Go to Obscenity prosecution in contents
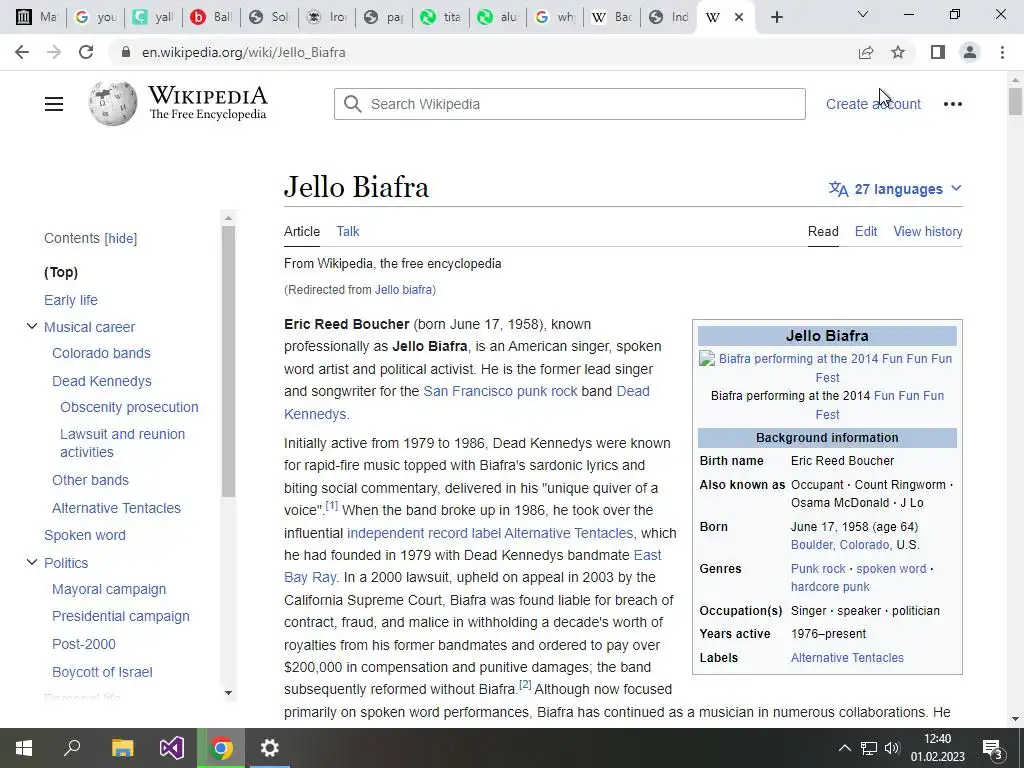The image size is (1024, 768). pyautogui.click(x=129, y=407)
